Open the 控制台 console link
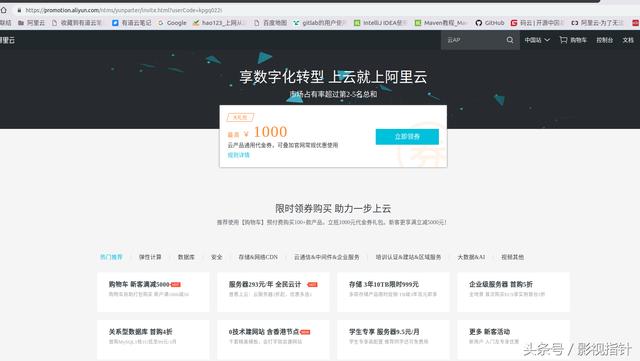Image resolution: width=640 pixels, height=361 pixels. [604, 40]
